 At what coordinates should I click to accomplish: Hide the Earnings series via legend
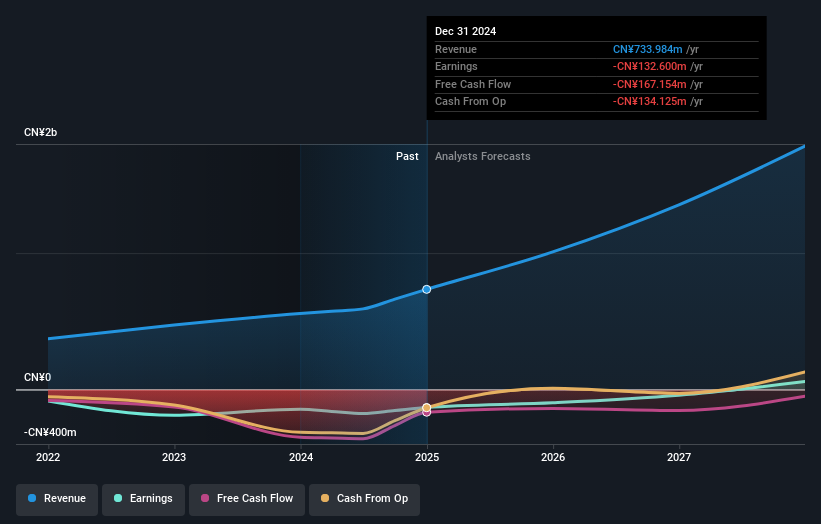click(143, 498)
